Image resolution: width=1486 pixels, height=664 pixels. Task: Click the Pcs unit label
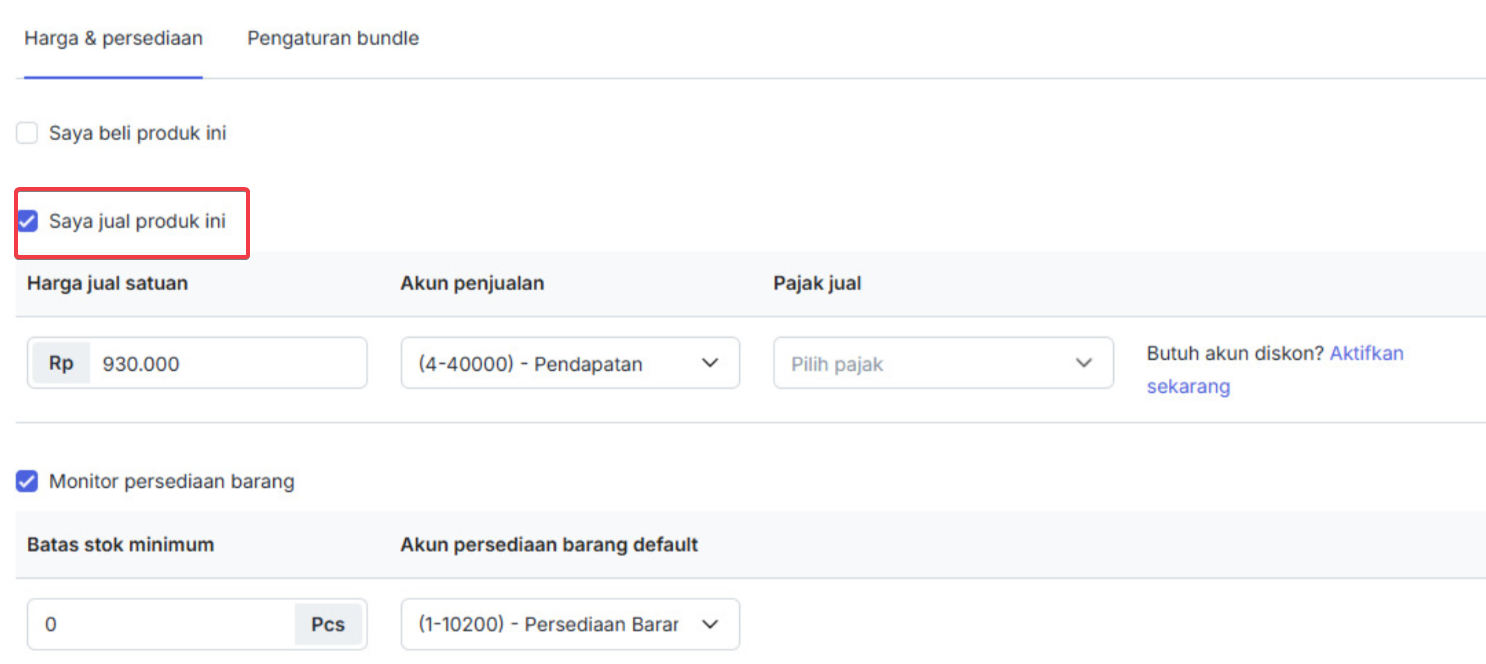pyautogui.click(x=328, y=625)
